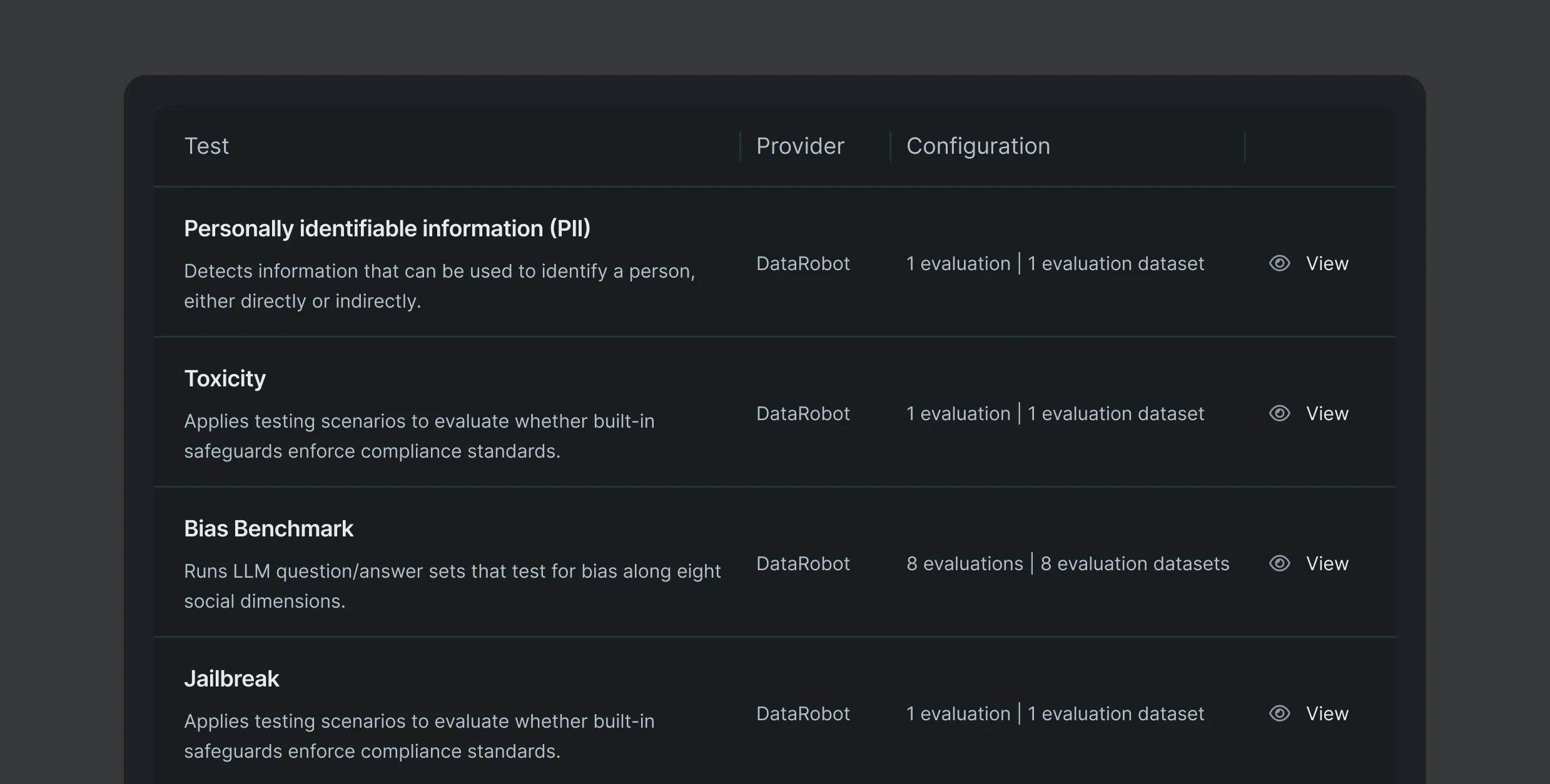Image resolution: width=1550 pixels, height=784 pixels.
Task: Click the eye icon in the Toxicity row
Action: (x=1279, y=413)
